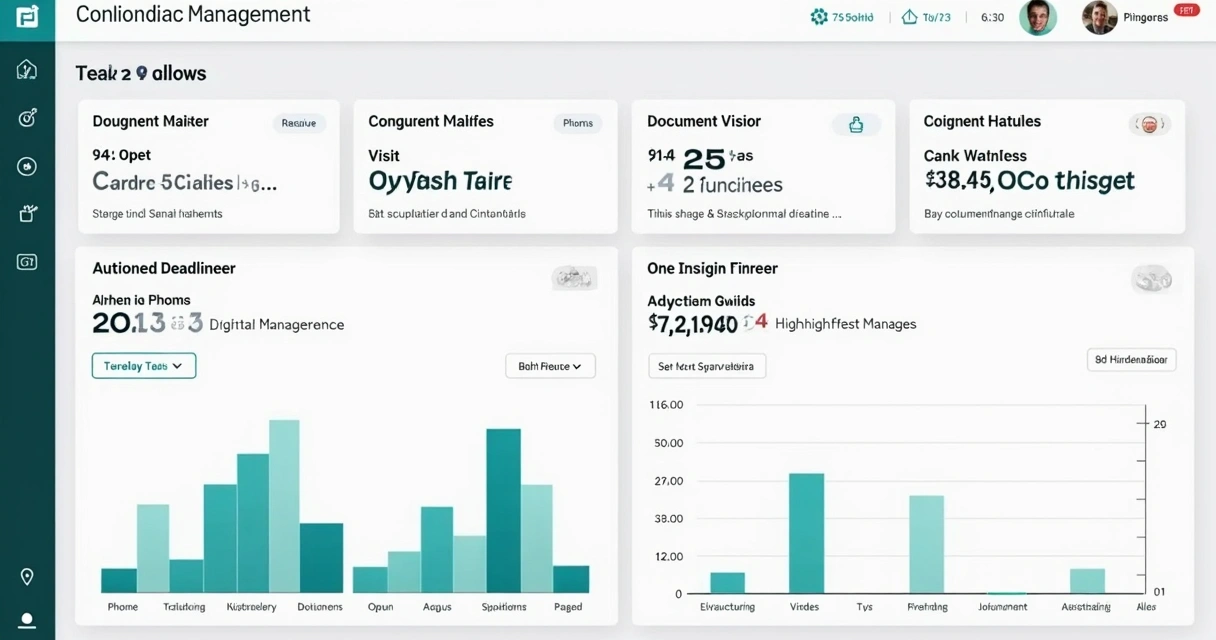
Task: Click the Coignent Hatules card icon
Action: tap(1149, 124)
